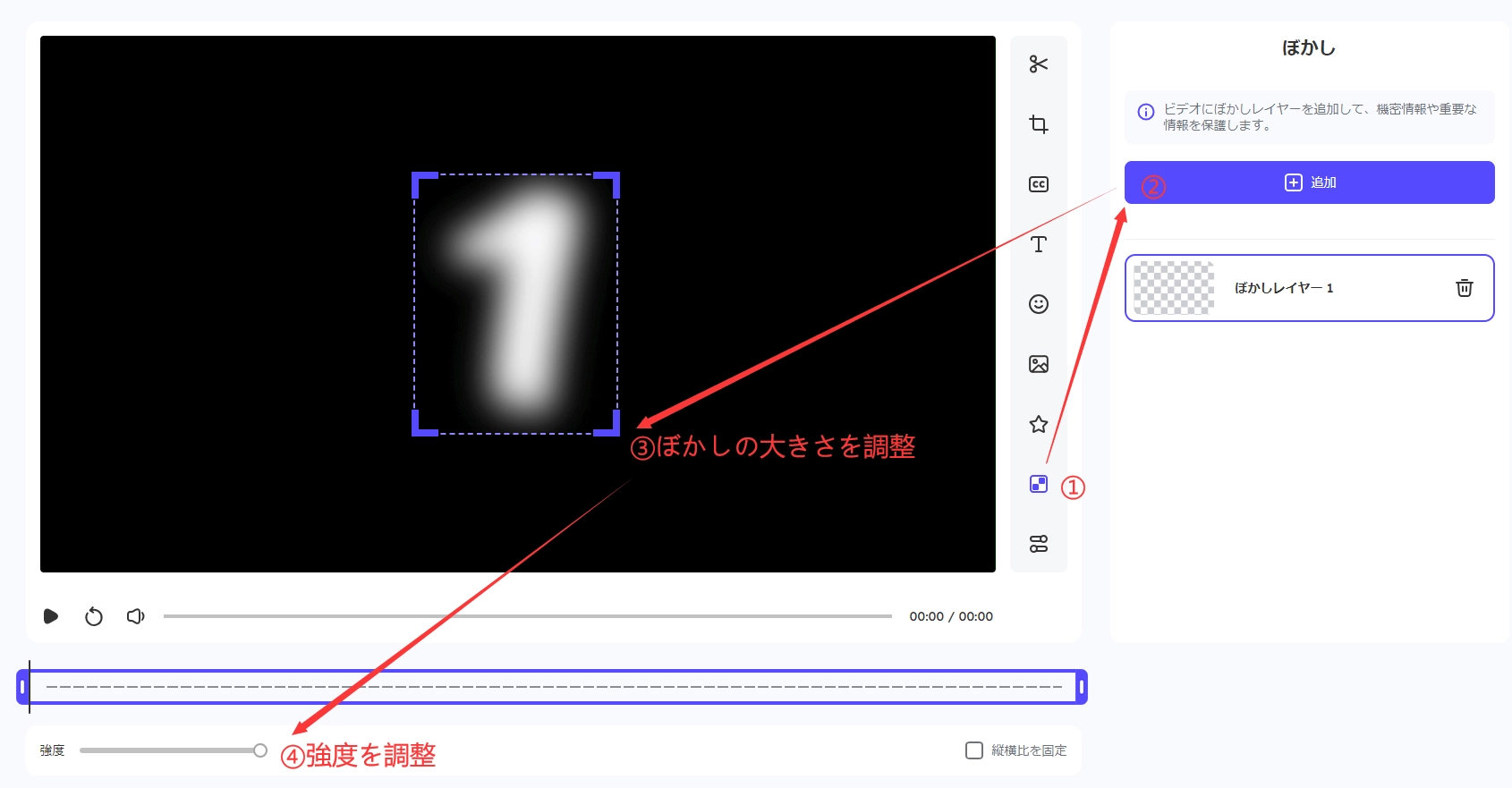Select the text tool
This screenshot has width=1512, height=788.
pyautogui.click(x=1038, y=244)
